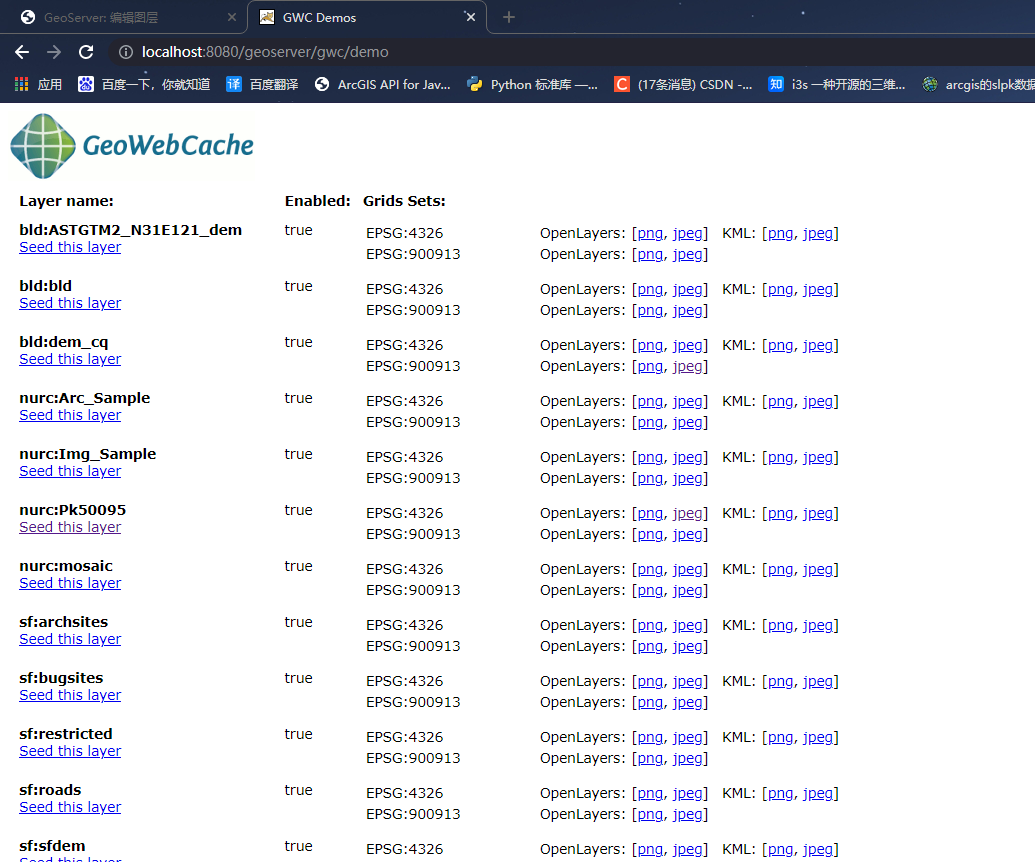The width and height of the screenshot is (1035, 862).
Task: Seed the nurc:Arc_Sample layer
Action: coord(70,416)
